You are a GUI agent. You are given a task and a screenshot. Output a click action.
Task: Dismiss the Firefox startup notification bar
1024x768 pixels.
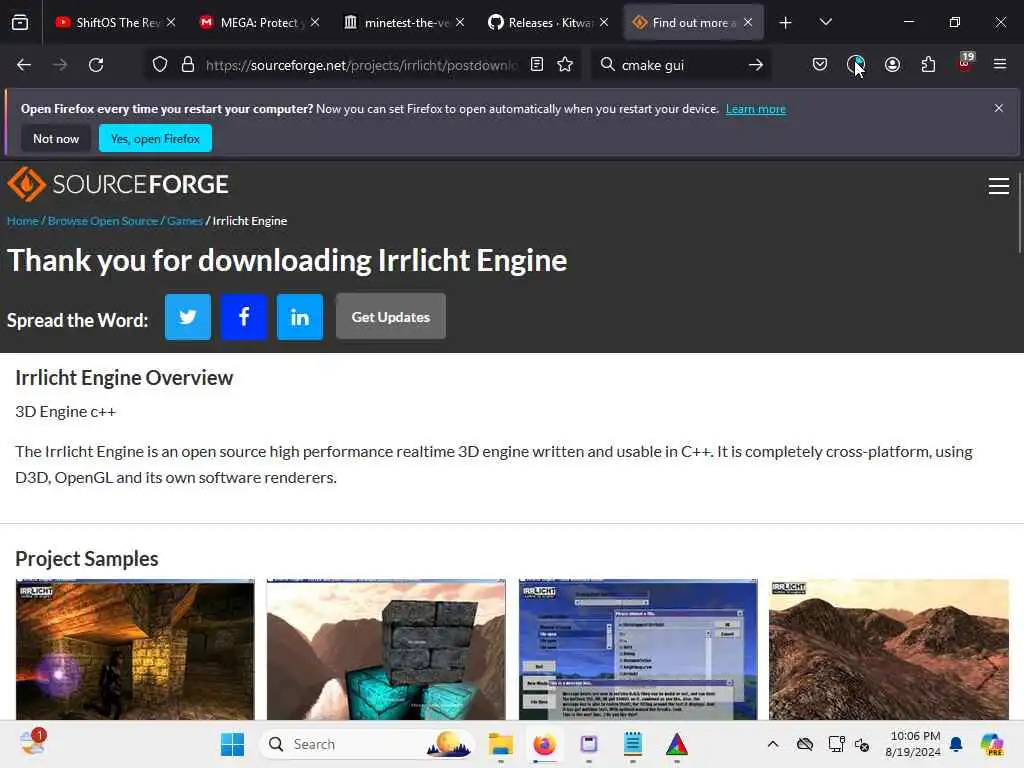coord(999,108)
